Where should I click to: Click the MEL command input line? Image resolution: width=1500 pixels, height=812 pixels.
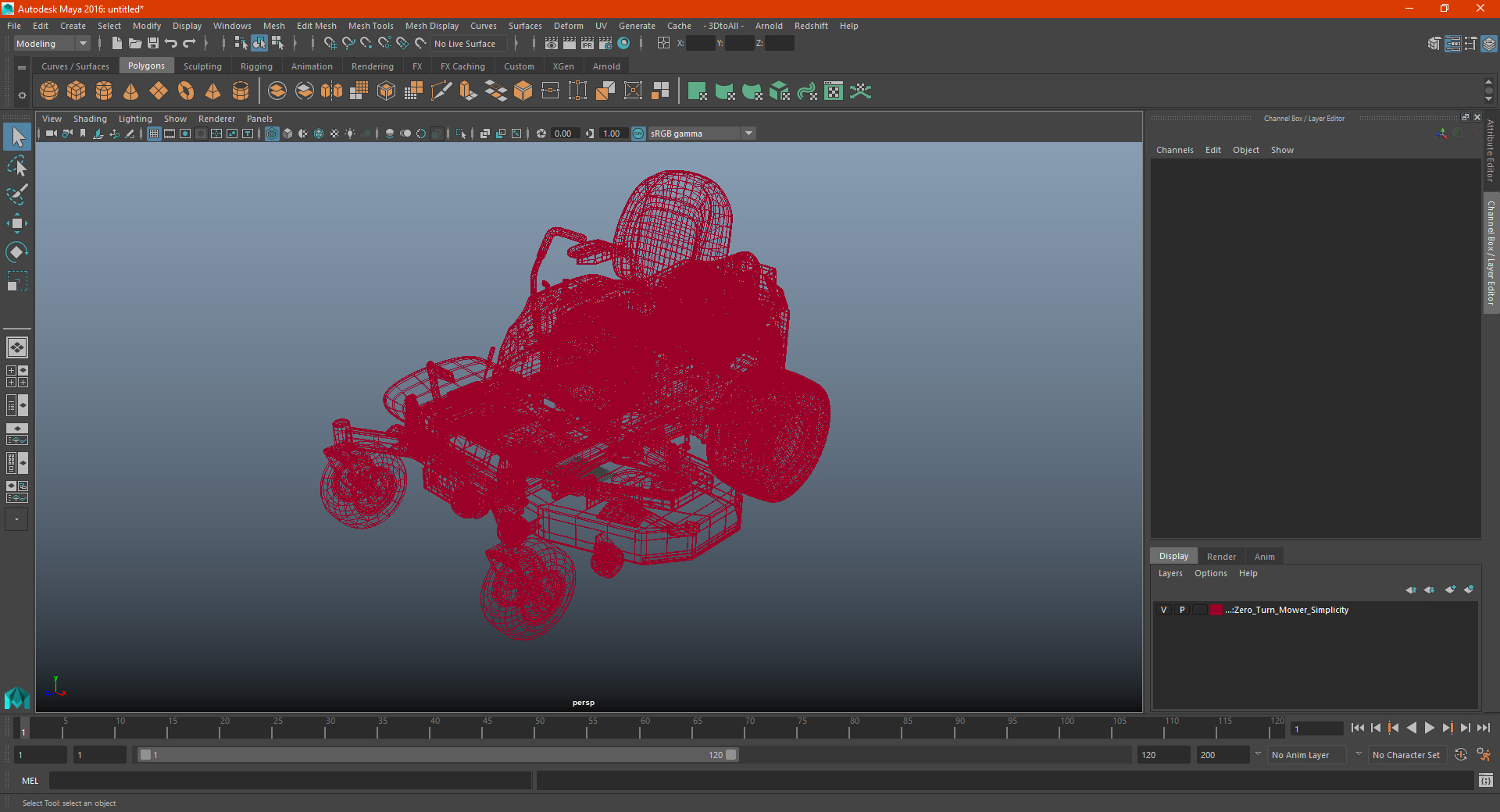pyautogui.click(x=291, y=781)
